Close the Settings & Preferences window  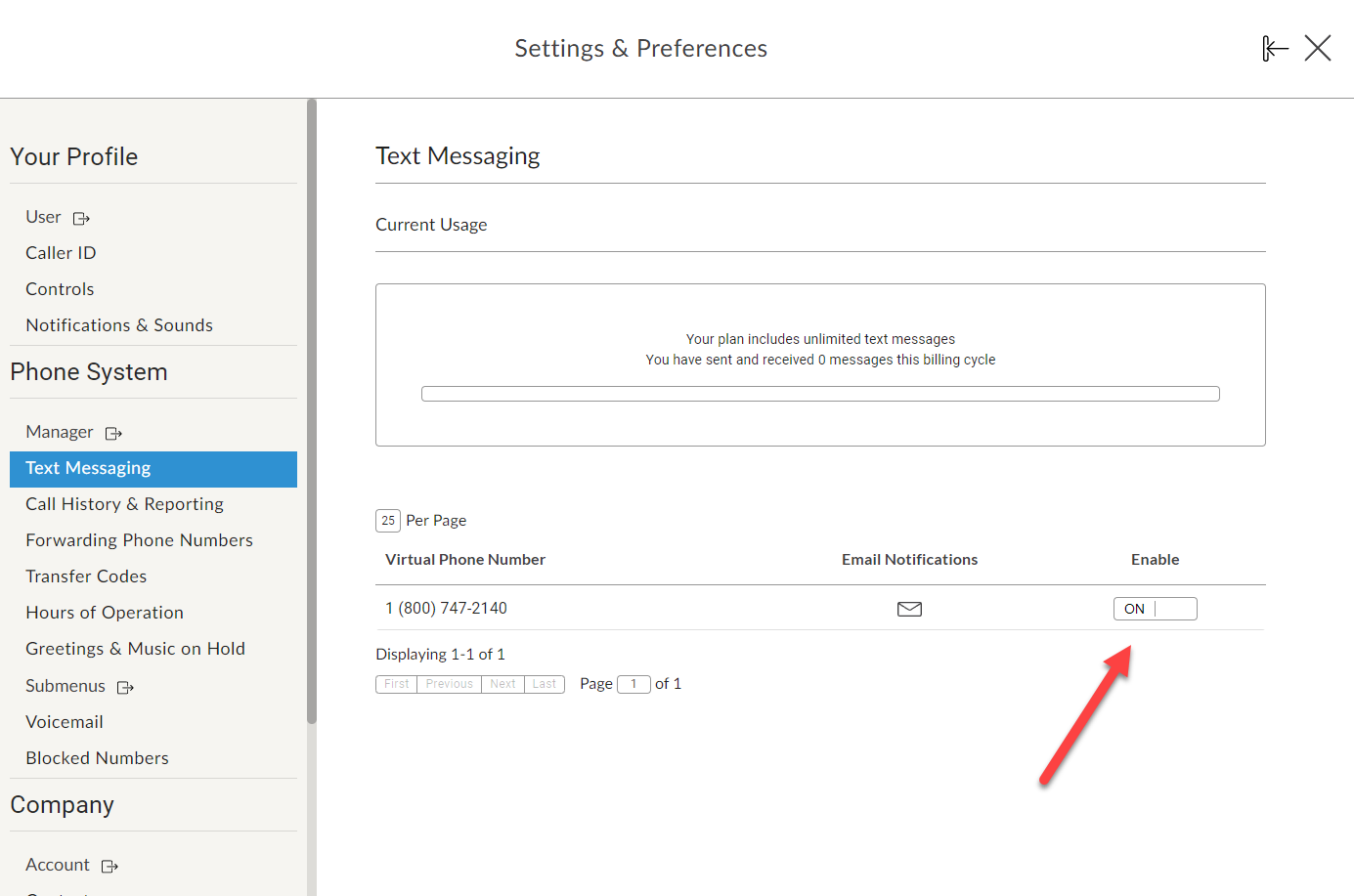[x=1318, y=47]
